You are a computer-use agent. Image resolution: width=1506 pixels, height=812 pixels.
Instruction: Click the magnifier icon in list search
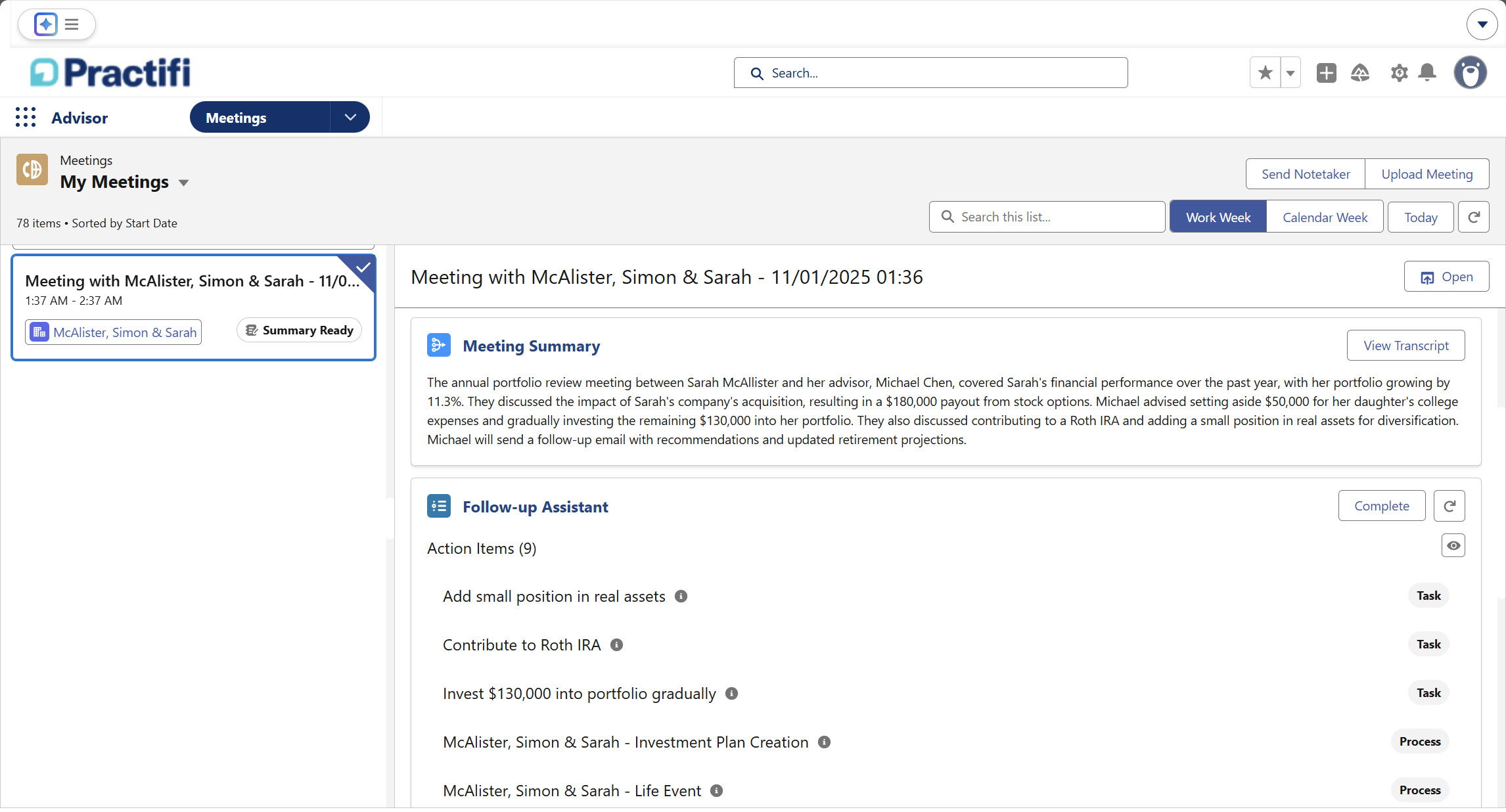click(x=947, y=217)
